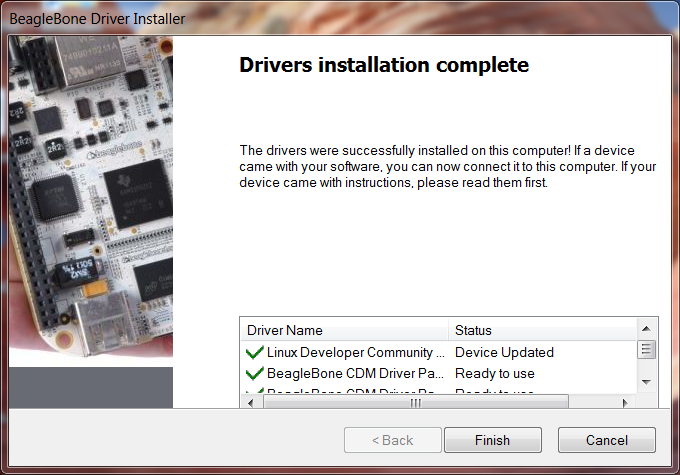Click green checkmark beside BeagleBone CDM Driver
680x475 pixels.
click(x=254, y=373)
